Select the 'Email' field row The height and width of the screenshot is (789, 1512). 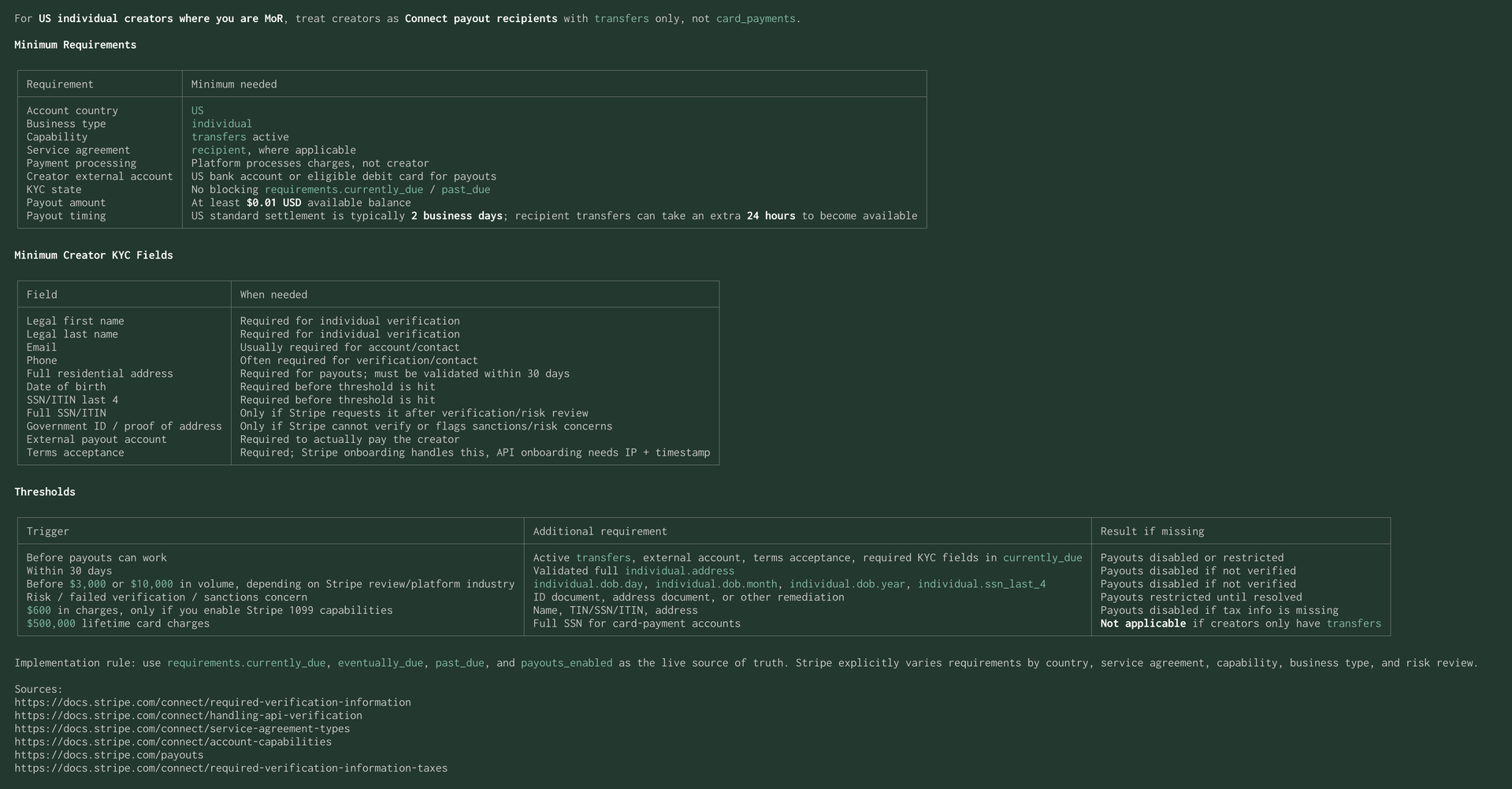tap(42, 348)
